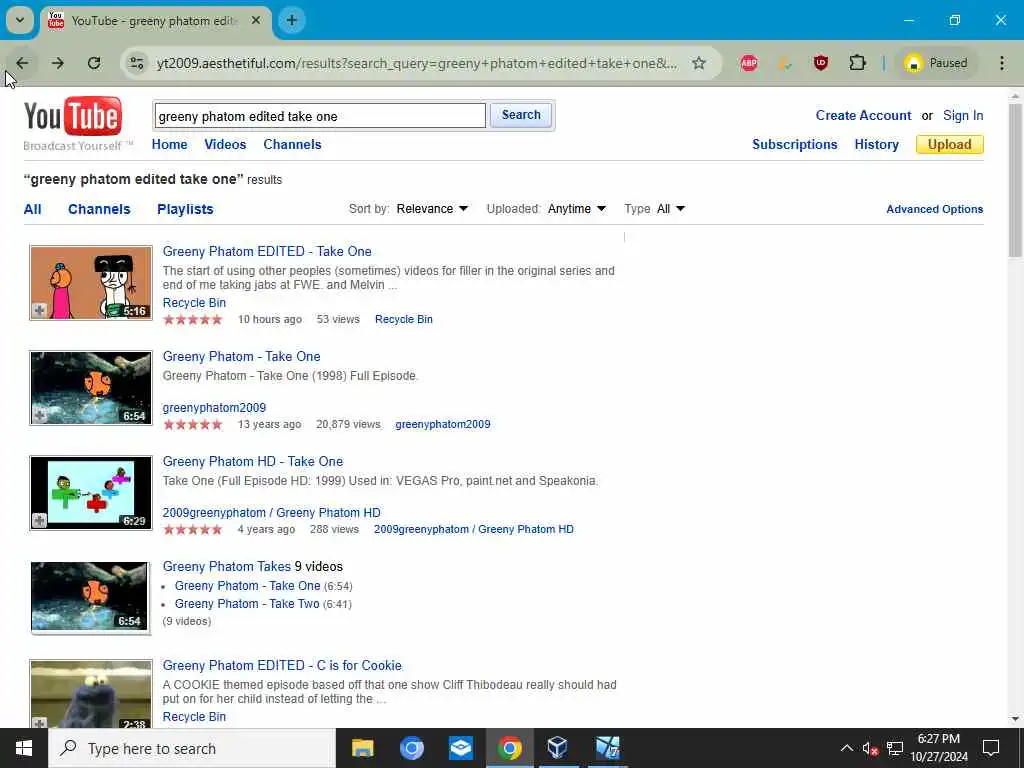Open the 6:29 video thumbnail
This screenshot has width=1024, height=768.
pos(91,493)
